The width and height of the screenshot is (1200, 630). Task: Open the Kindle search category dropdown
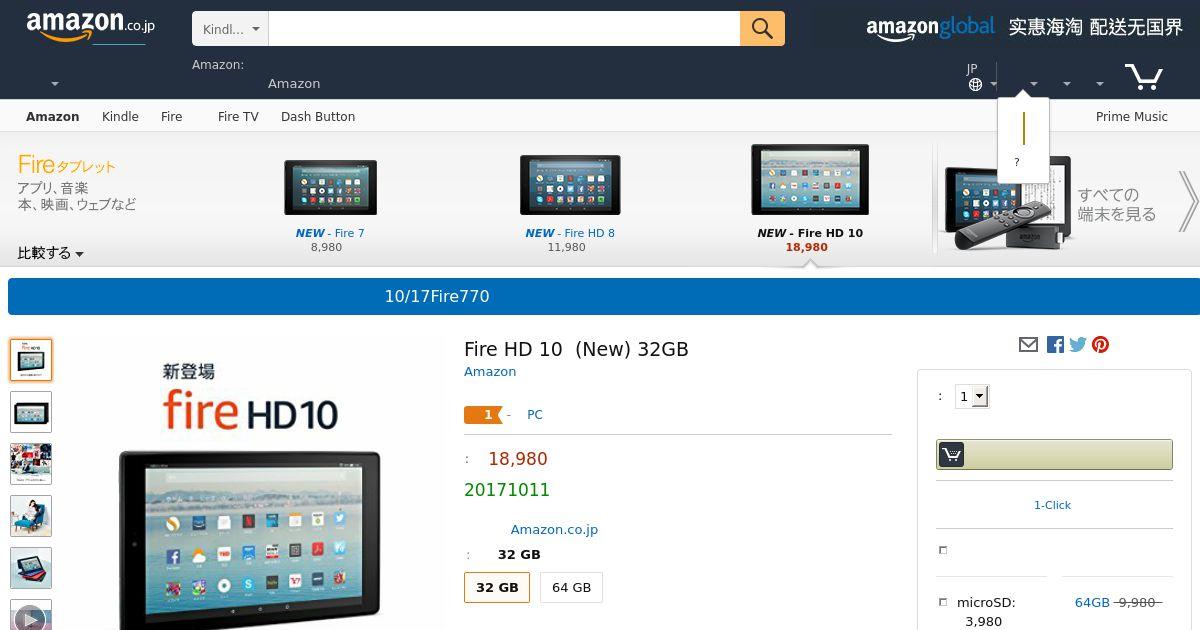tap(230, 29)
